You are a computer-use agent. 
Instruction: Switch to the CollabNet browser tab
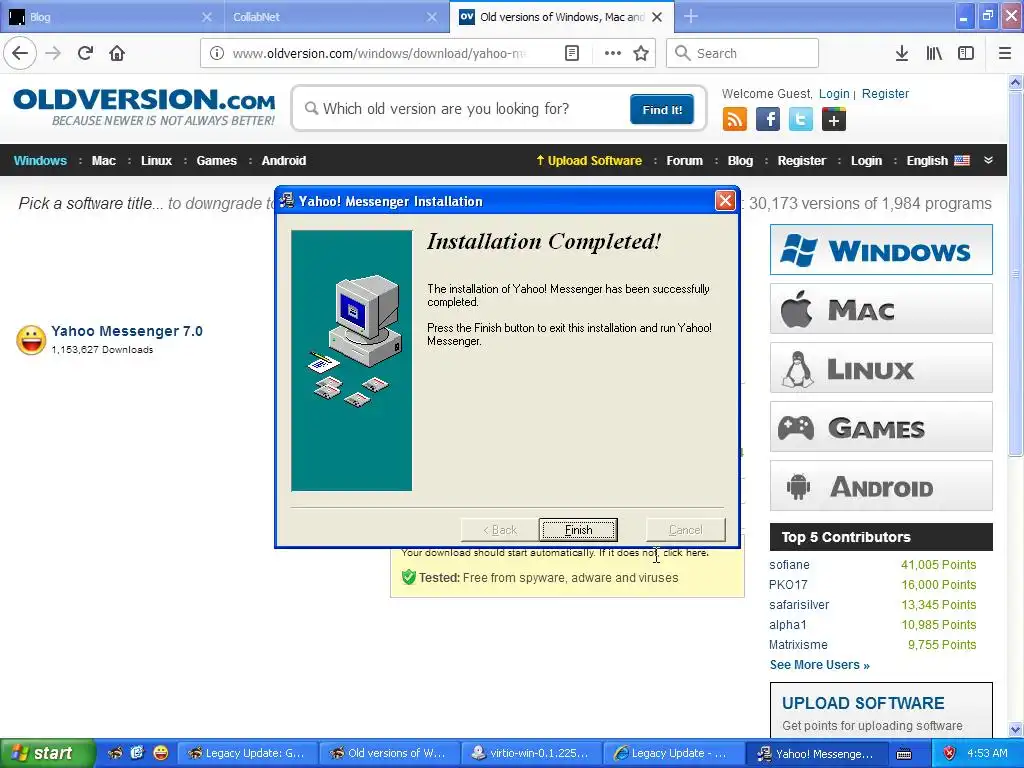(x=336, y=17)
